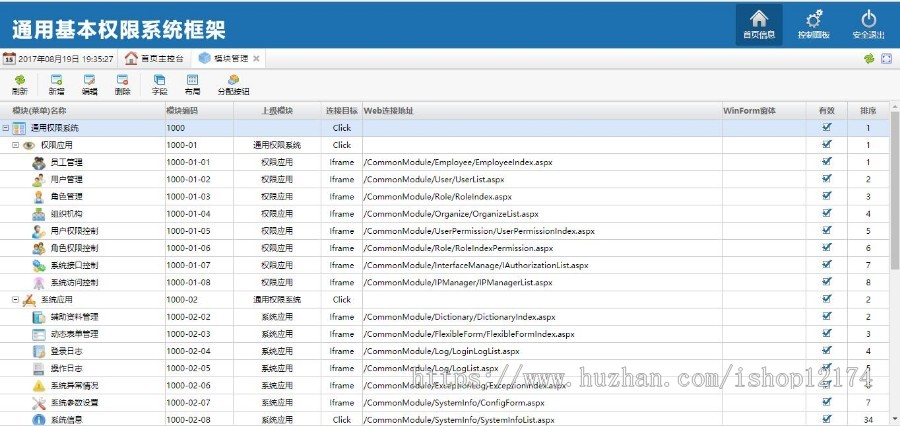The image size is (900, 426).
Task: Select module code cell 1000-01-03
Action: pyautogui.click(x=199, y=197)
